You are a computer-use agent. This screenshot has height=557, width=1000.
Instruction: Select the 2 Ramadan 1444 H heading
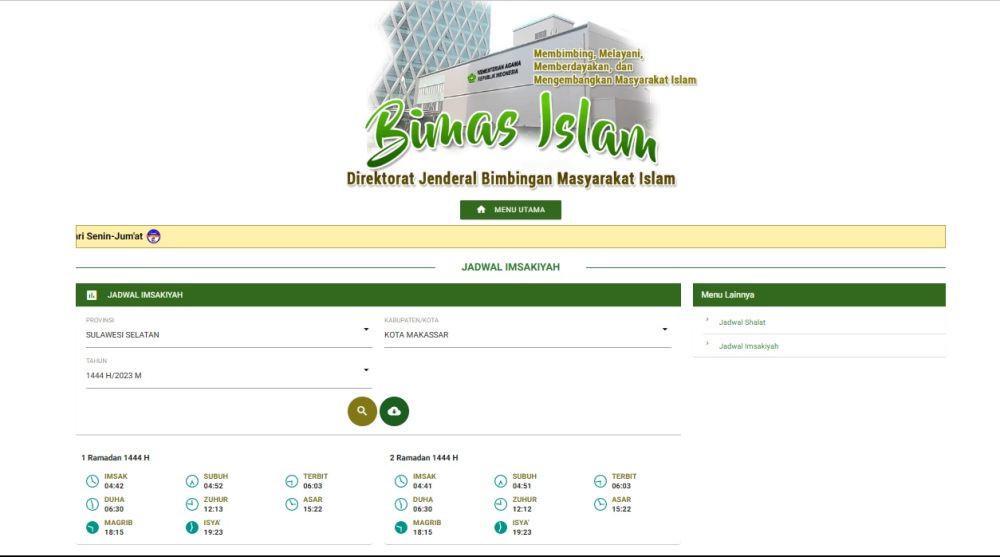[x=424, y=457]
